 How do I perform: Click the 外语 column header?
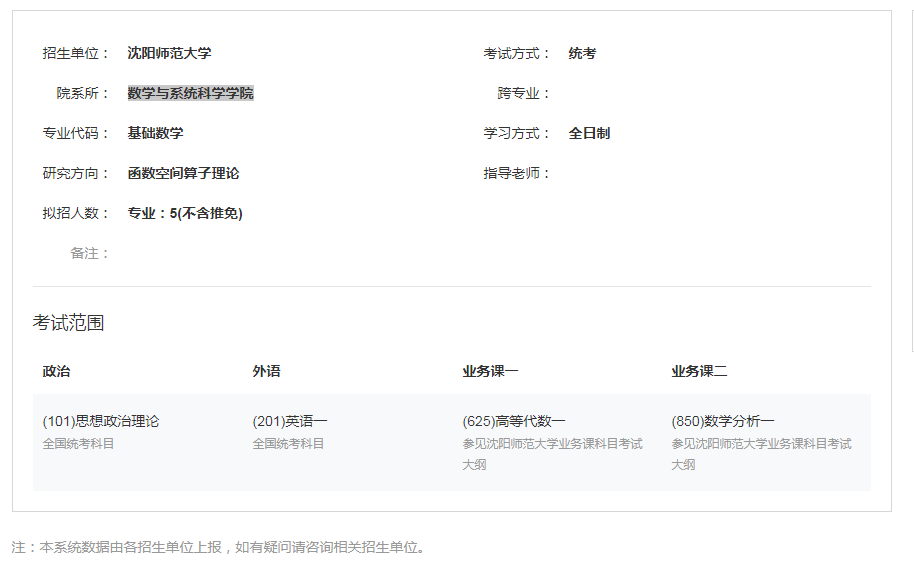click(266, 371)
